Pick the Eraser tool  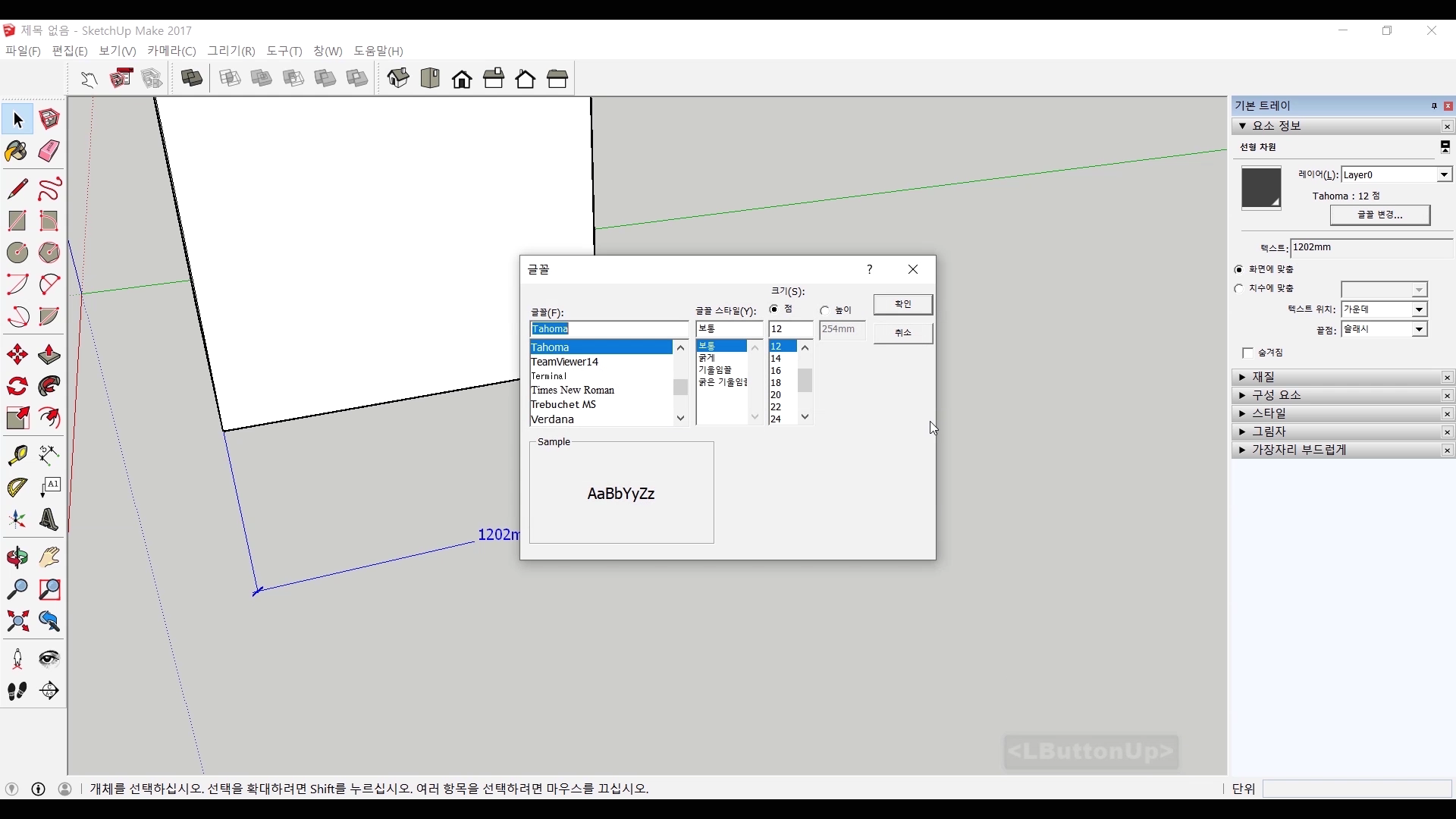tap(49, 152)
